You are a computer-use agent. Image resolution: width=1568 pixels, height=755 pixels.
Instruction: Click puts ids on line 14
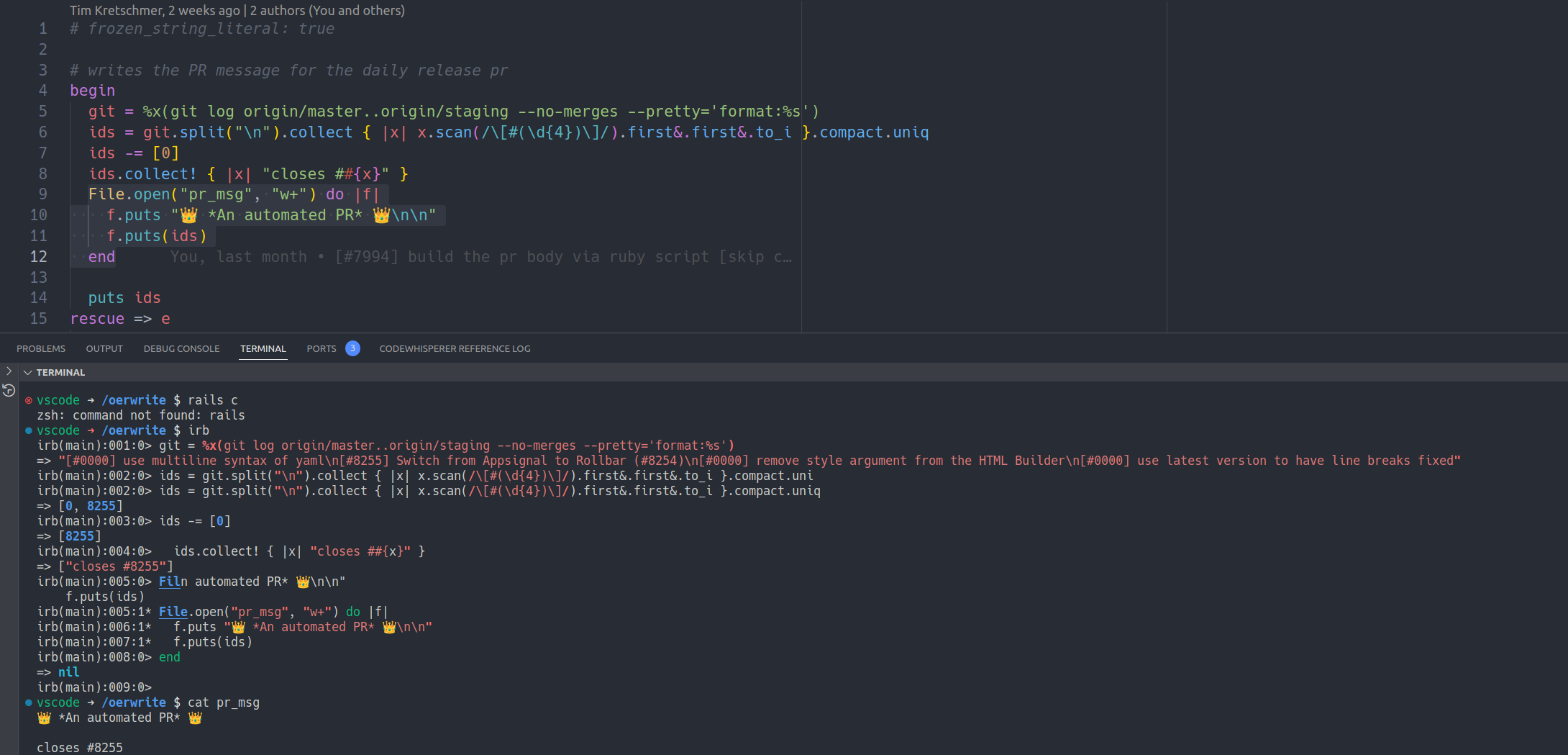point(124,298)
